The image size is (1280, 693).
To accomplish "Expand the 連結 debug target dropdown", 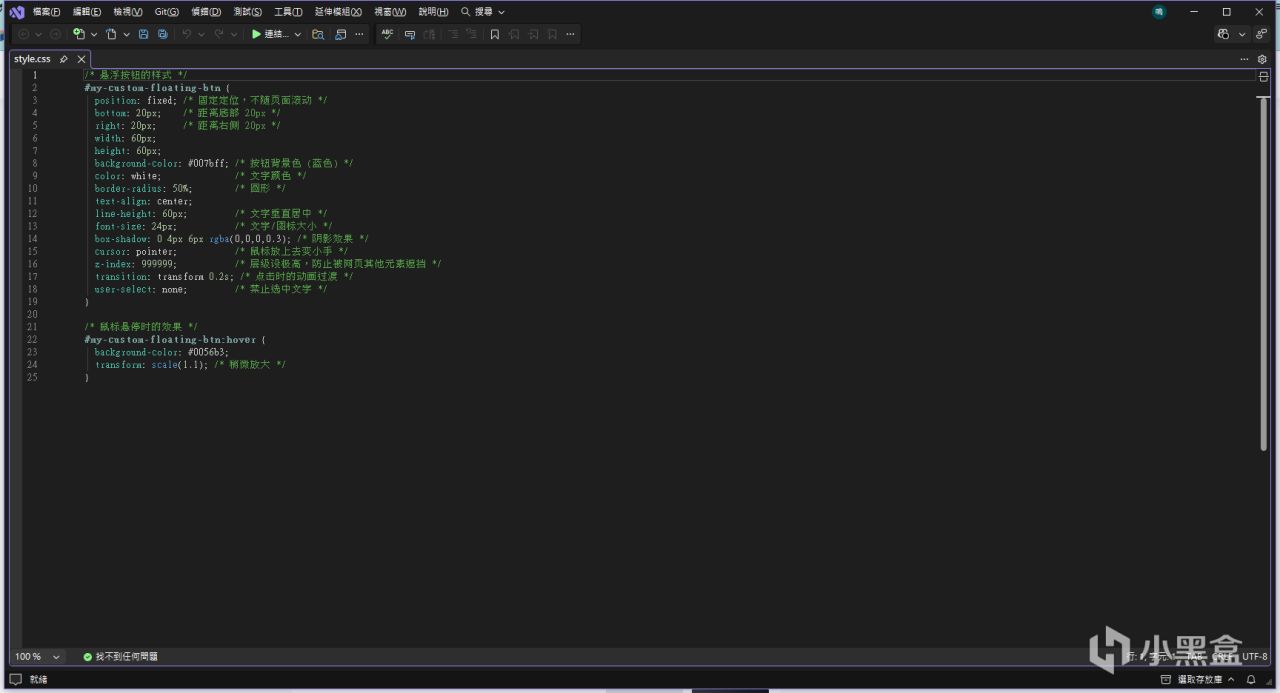I will pos(298,34).
